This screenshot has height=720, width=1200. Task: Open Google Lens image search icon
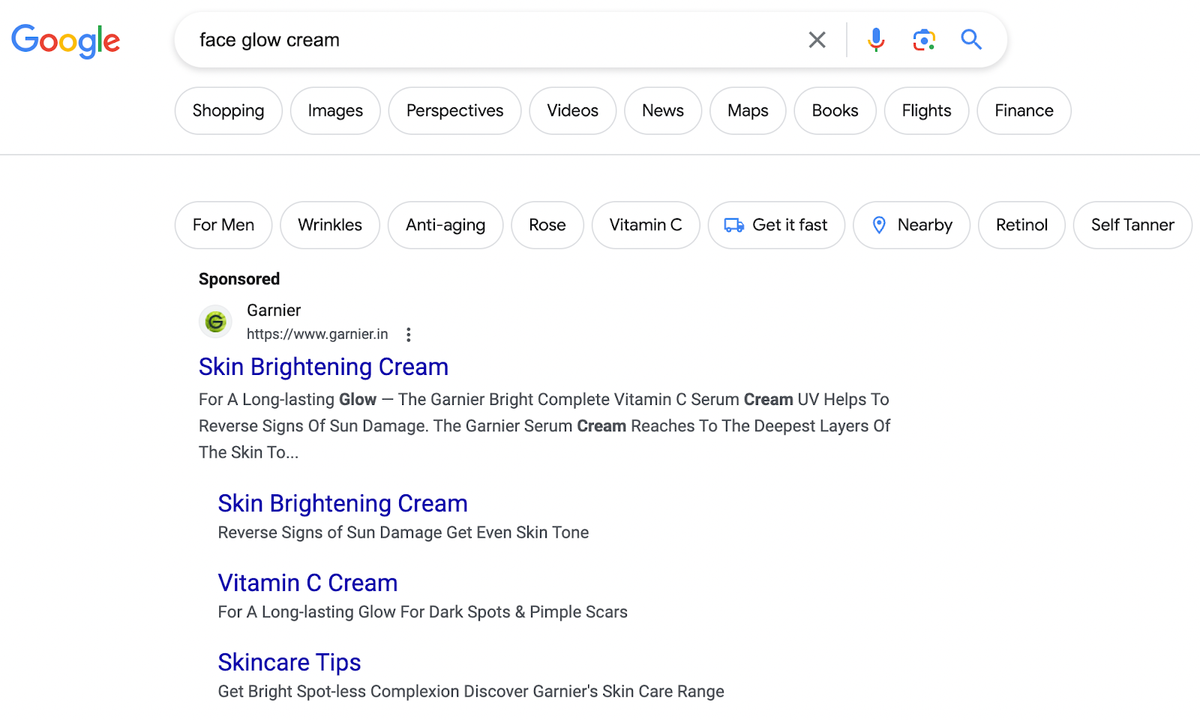click(x=924, y=40)
